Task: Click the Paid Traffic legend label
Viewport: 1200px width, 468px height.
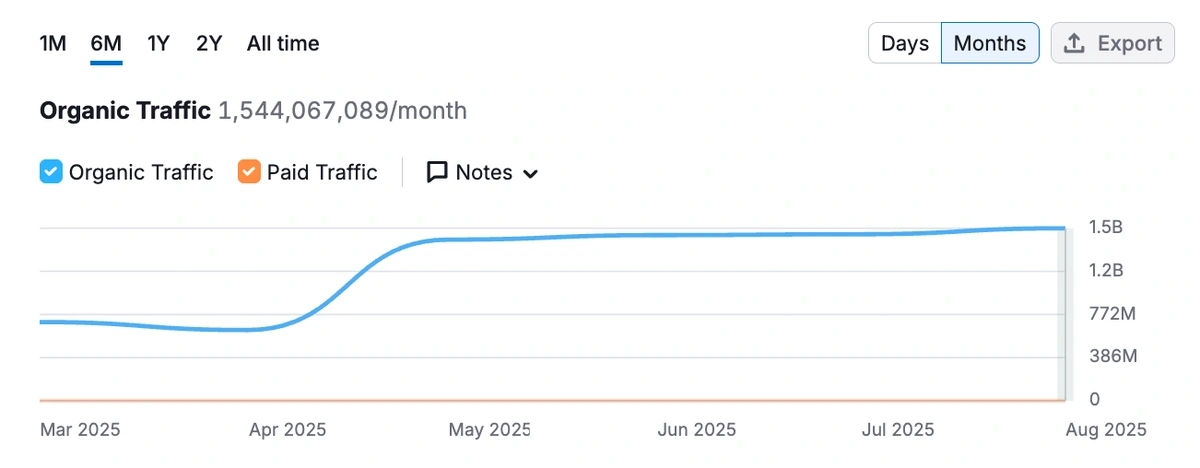Action: [x=322, y=172]
